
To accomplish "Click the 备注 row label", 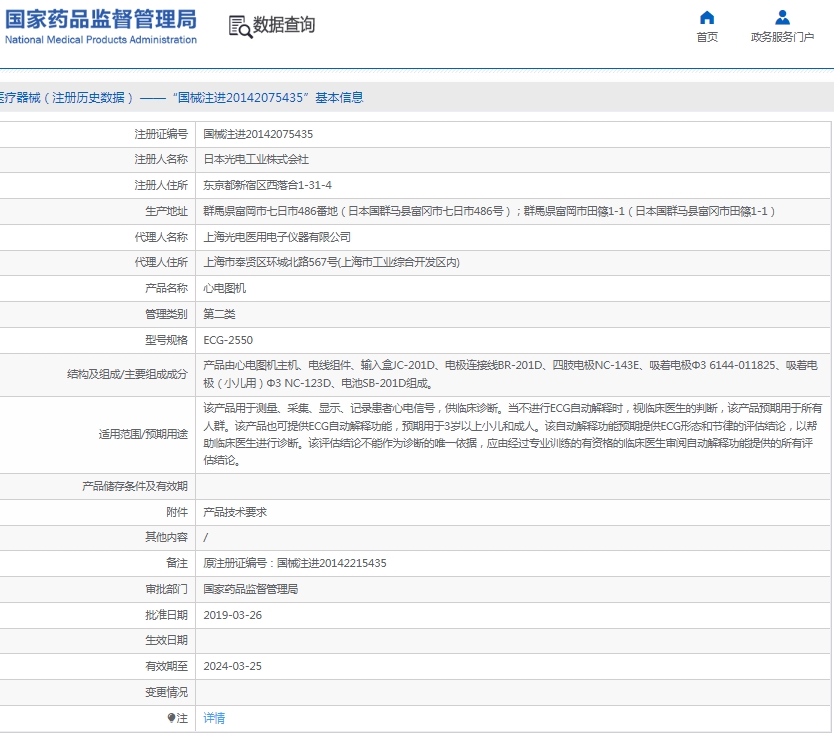I will (177, 563).
